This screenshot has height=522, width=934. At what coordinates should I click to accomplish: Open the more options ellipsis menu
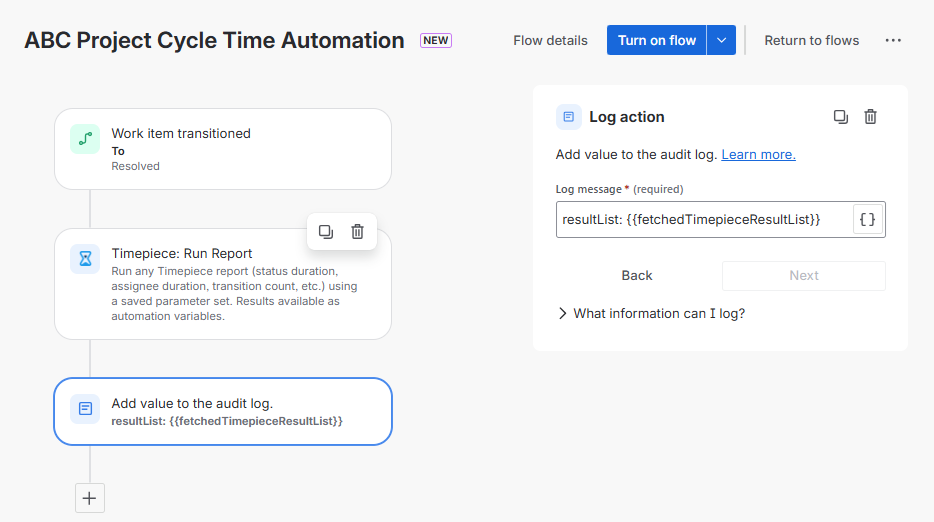point(893,41)
